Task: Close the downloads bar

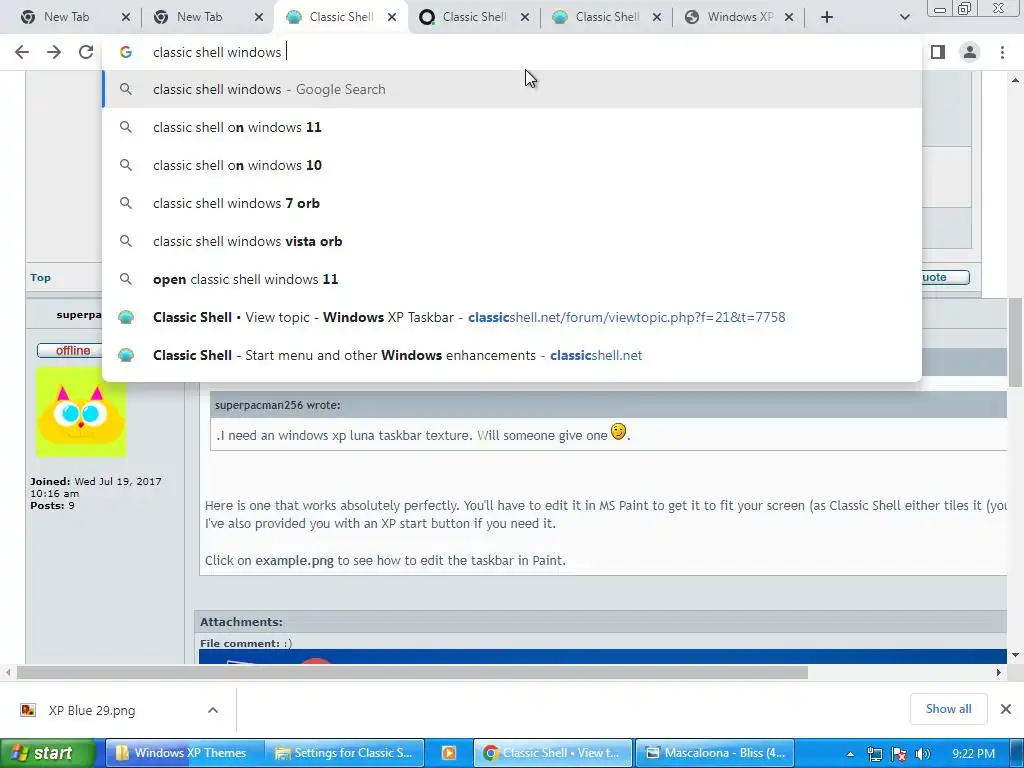Action: (1006, 709)
